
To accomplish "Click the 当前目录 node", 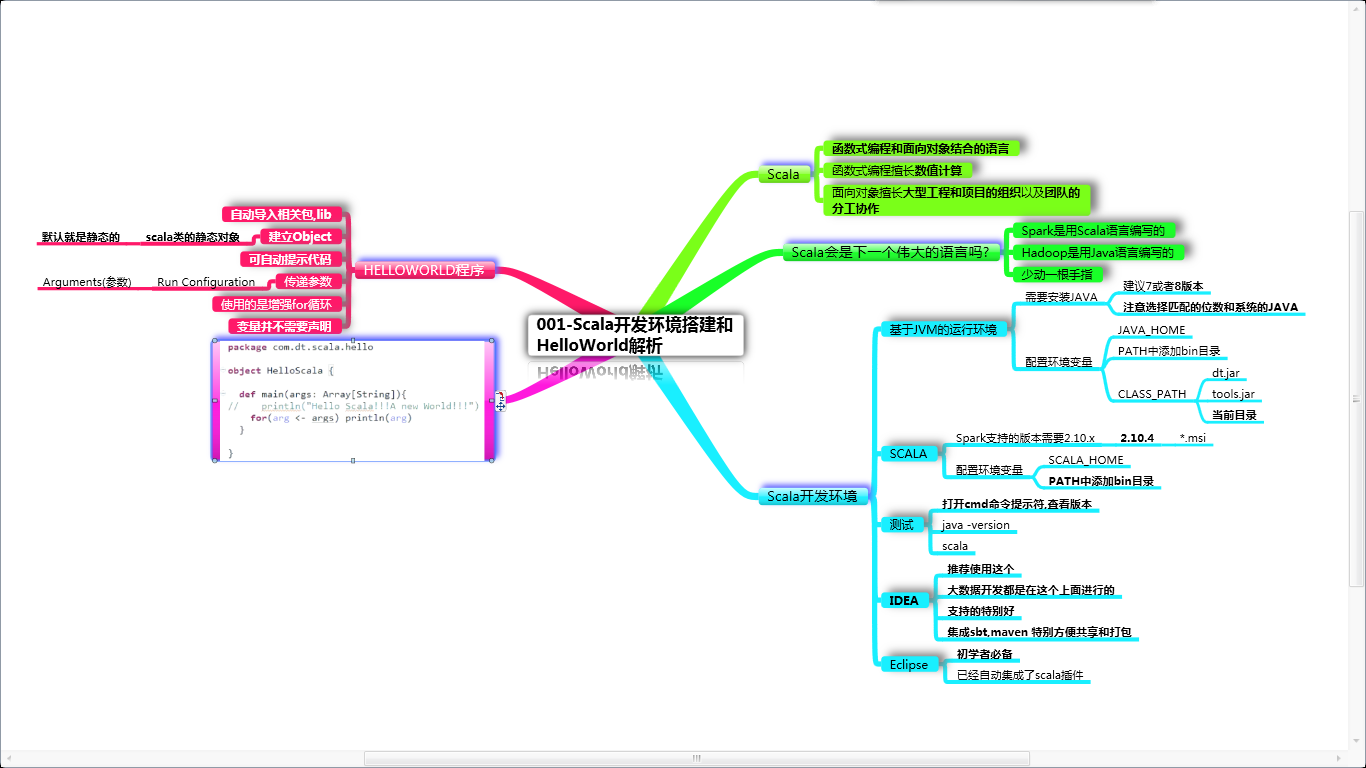I will [x=1234, y=415].
